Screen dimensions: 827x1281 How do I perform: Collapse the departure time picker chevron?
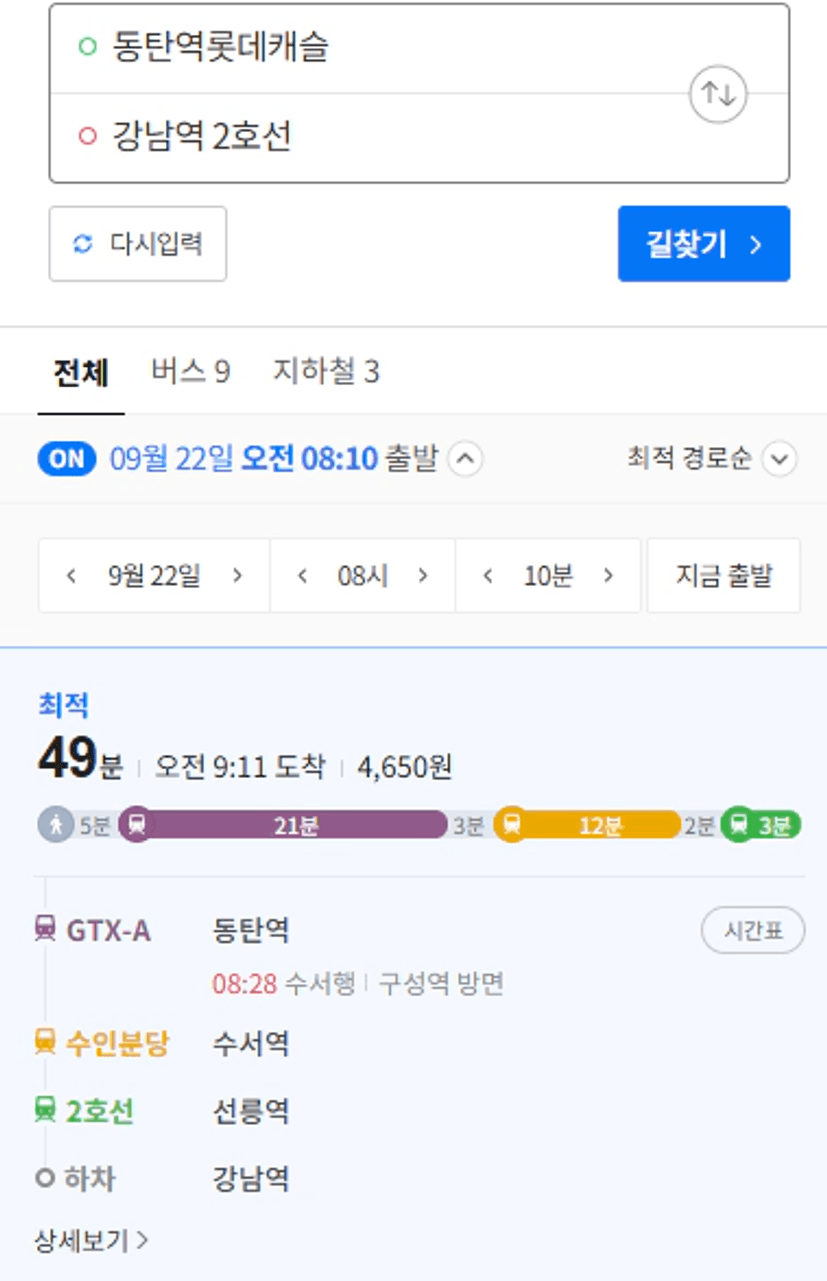click(x=465, y=459)
